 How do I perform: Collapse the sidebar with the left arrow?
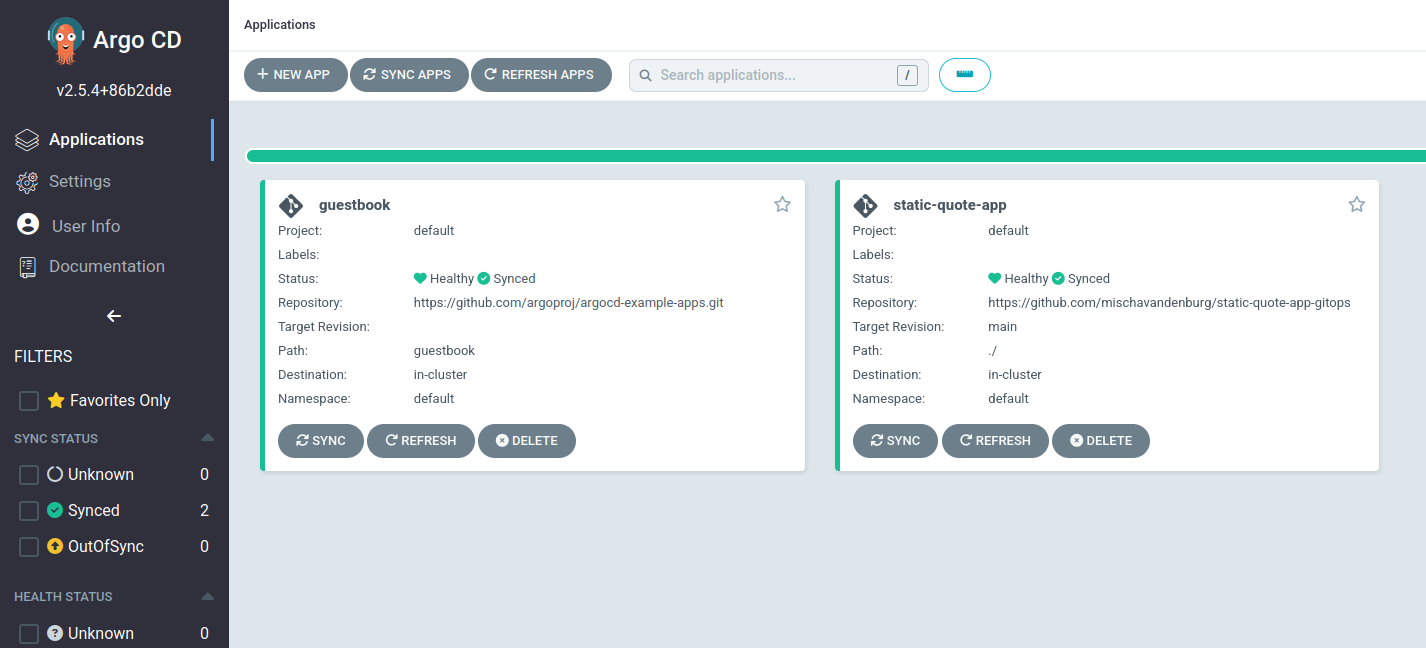click(x=112, y=316)
